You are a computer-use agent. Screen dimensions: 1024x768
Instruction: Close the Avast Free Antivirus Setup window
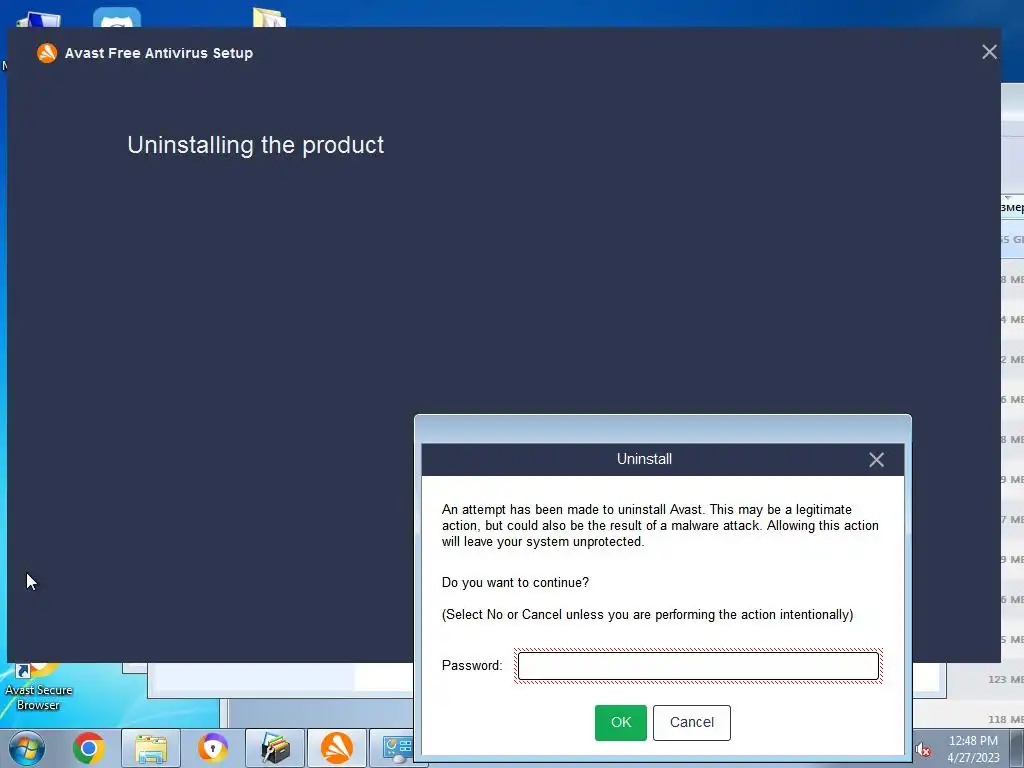(x=989, y=52)
